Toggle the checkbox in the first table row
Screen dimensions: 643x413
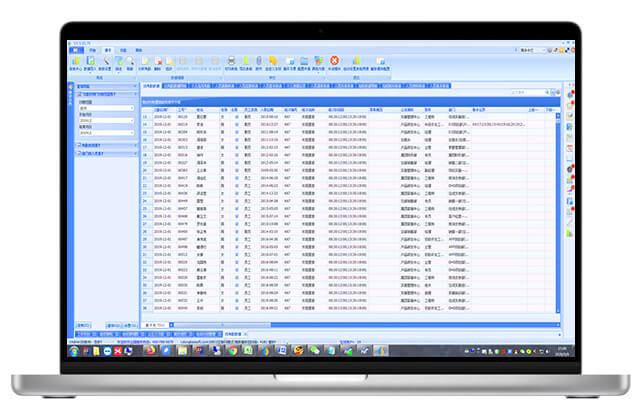click(236, 117)
